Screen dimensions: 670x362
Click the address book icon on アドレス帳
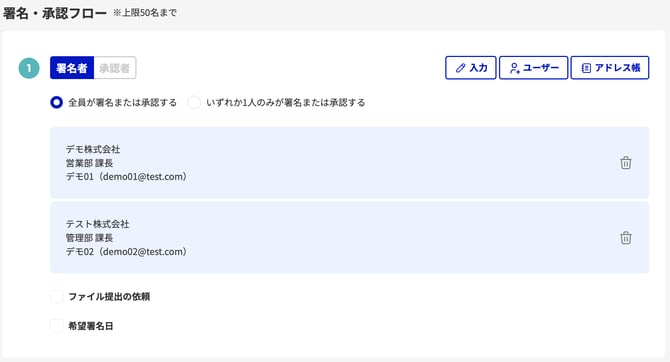(x=586, y=68)
